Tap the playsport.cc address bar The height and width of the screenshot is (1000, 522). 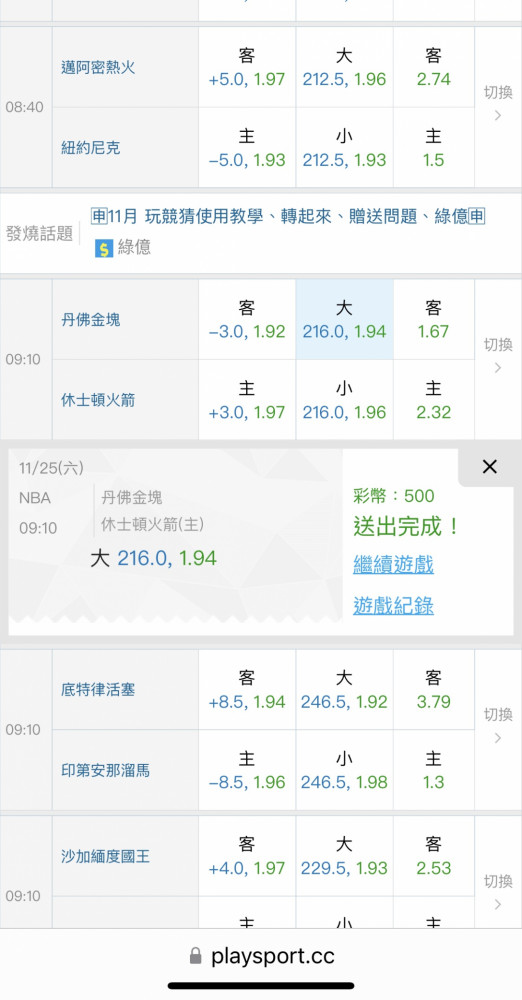pos(261,956)
